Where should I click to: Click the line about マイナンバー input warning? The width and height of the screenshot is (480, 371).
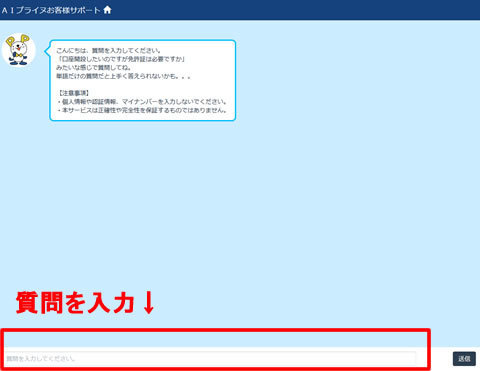[x=142, y=101]
